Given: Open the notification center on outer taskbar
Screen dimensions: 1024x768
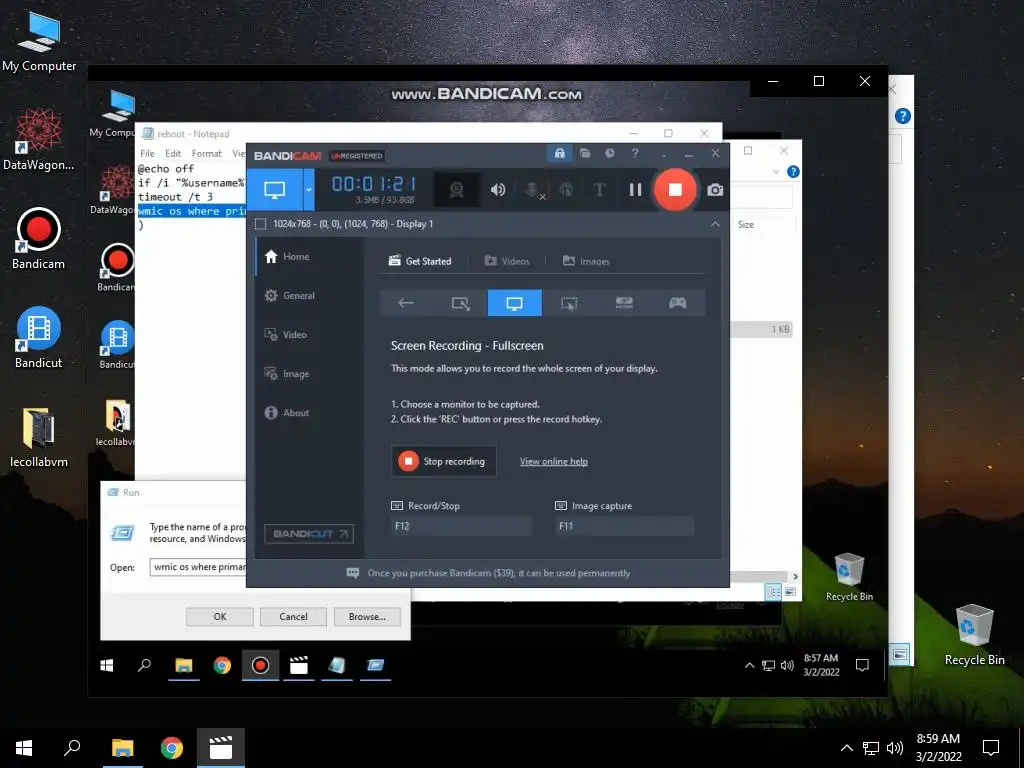Looking at the screenshot, I should point(991,748).
